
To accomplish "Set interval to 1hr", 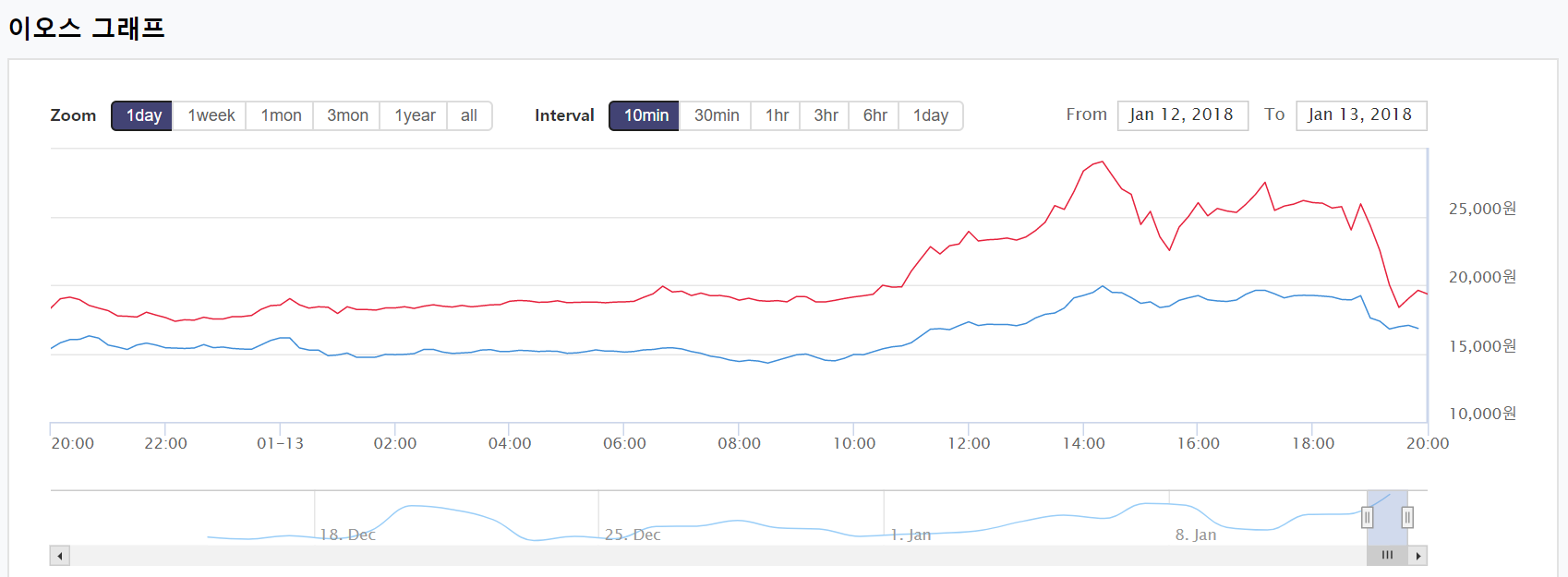I will click(x=776, y=115).
